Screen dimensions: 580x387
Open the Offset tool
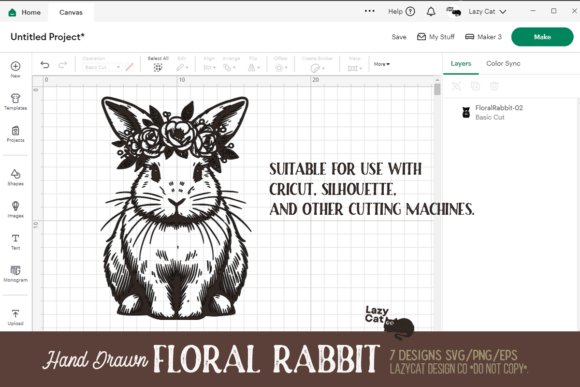click(281, 64)
